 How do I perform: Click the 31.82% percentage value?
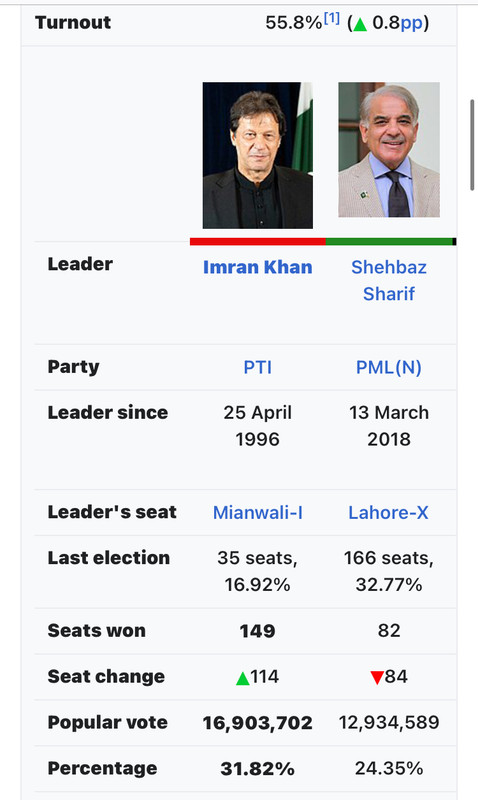tap(257, 768)
